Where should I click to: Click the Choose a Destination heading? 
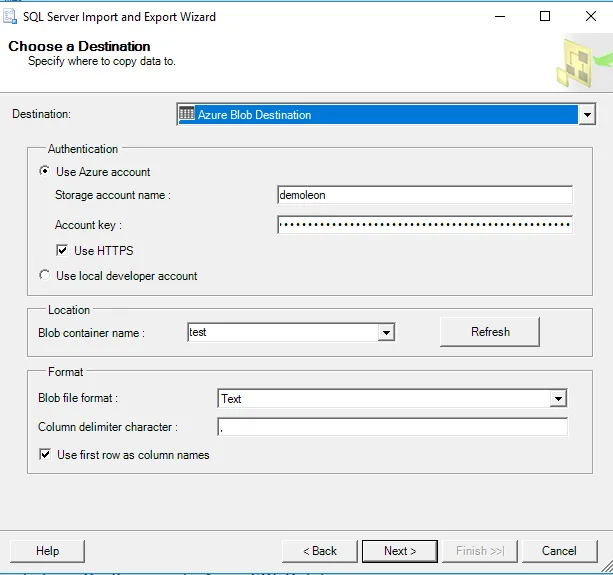tap(79, 46)
